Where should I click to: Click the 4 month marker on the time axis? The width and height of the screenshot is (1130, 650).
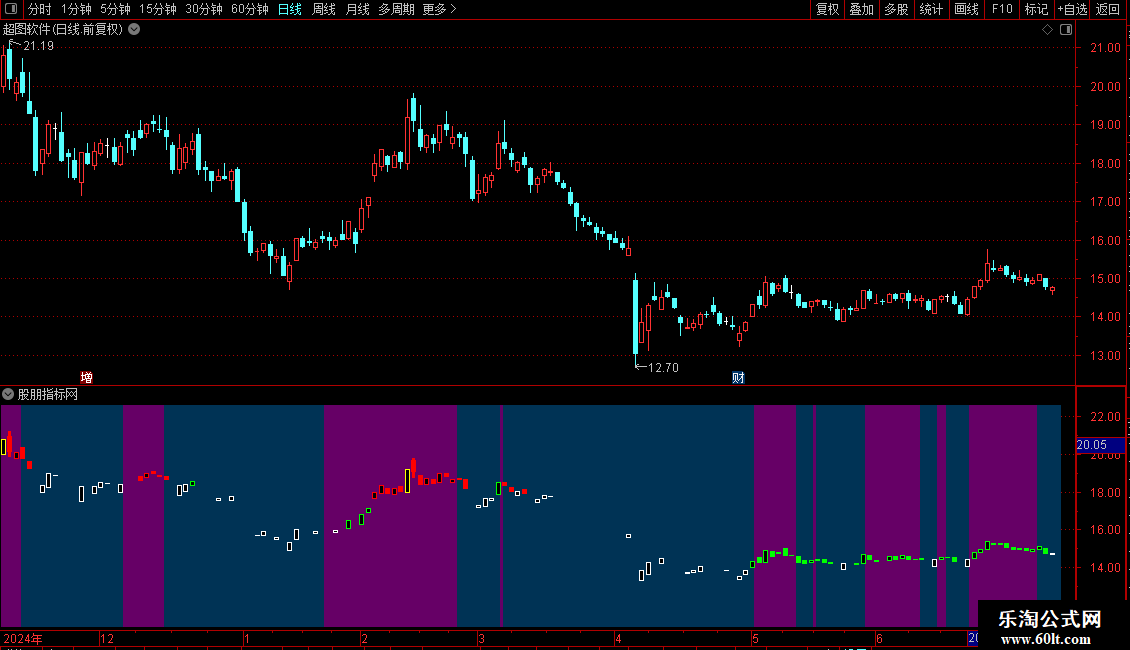[x=618, y=638]
